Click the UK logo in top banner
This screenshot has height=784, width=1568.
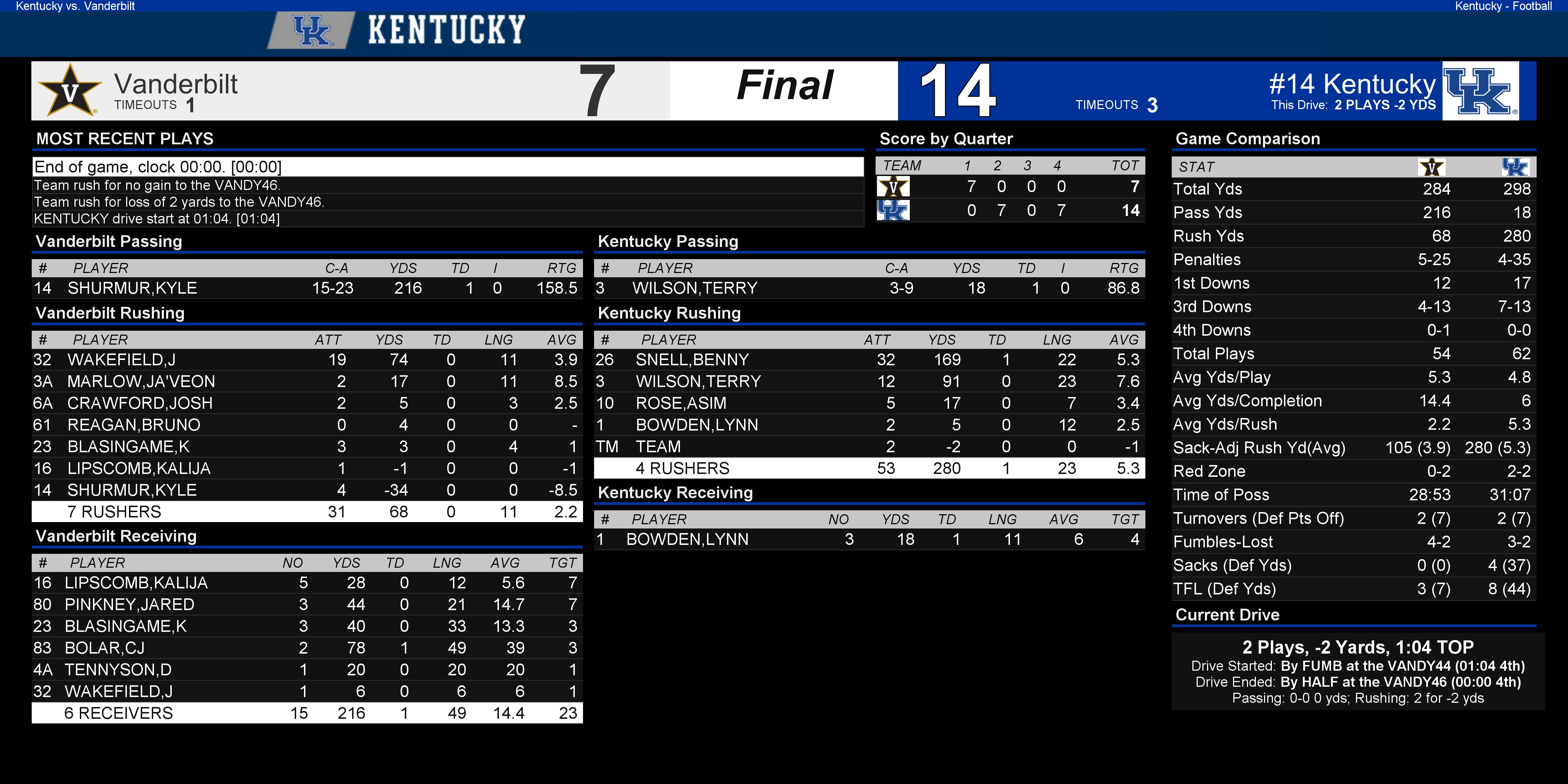[312, 30]
